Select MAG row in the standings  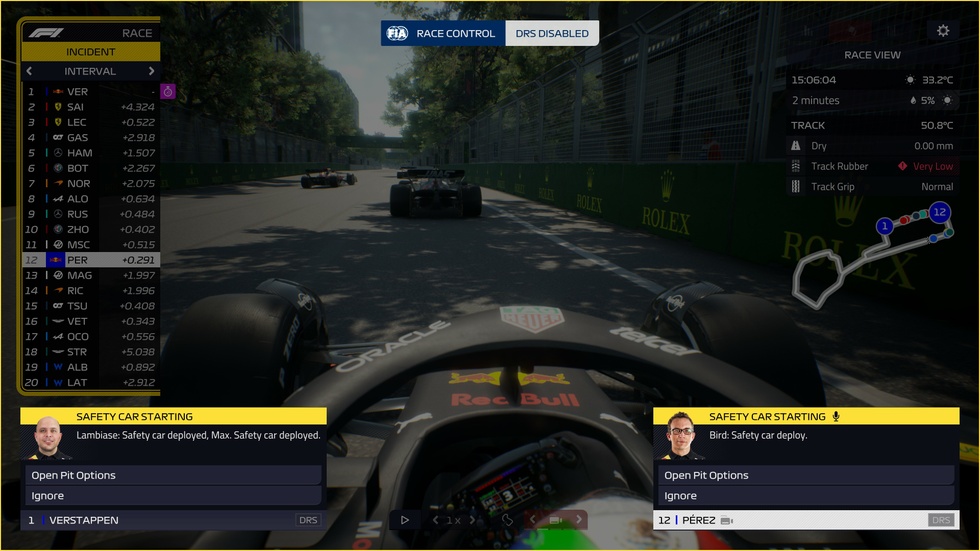click(91, 276)
